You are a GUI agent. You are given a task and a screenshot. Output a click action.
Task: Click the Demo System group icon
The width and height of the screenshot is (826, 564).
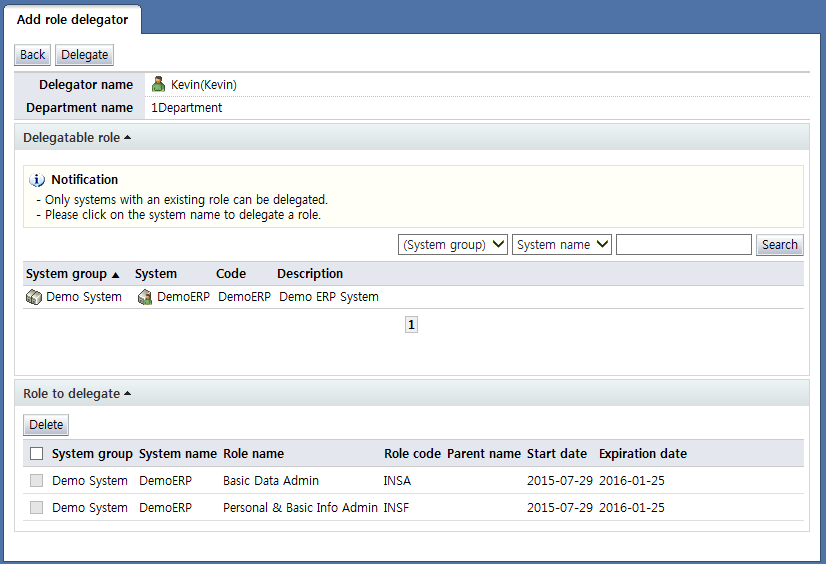(x=34, y=297)
